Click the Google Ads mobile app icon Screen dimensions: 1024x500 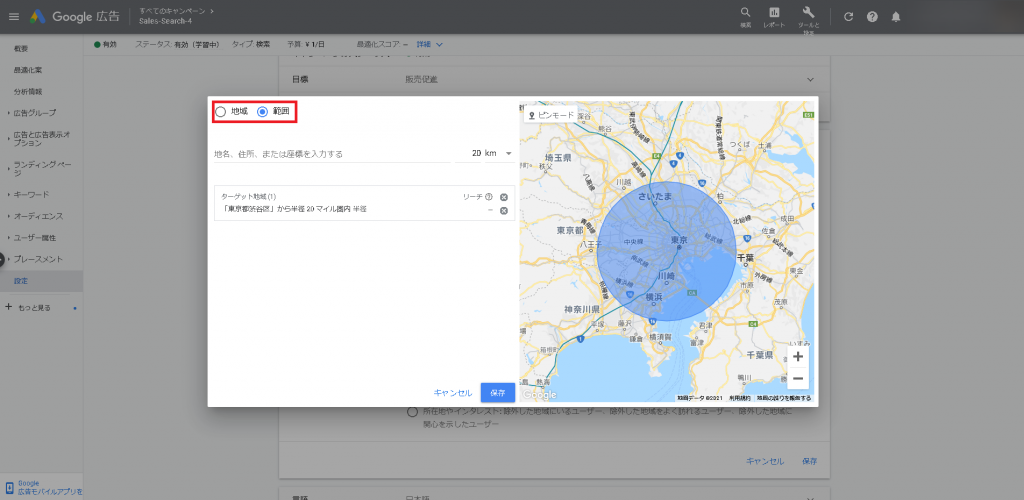tap(9, 488)
